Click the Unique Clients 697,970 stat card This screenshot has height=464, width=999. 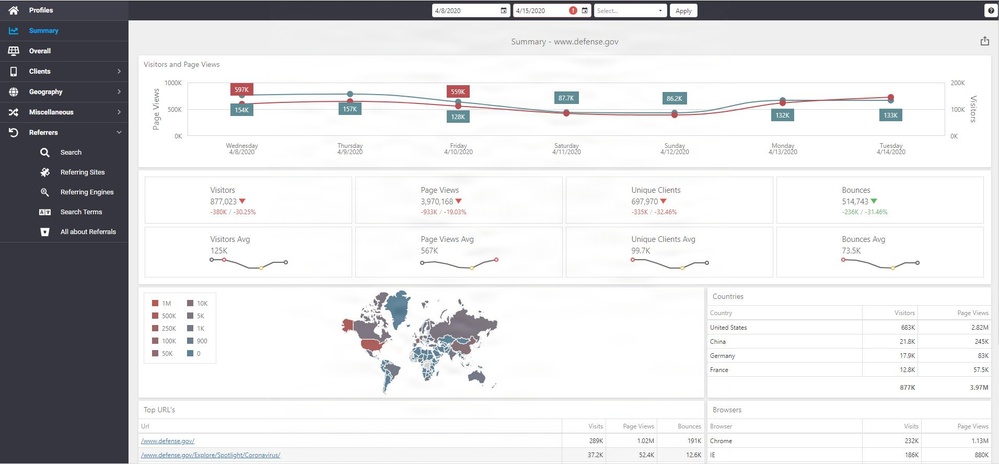click(x=669, y=200)
